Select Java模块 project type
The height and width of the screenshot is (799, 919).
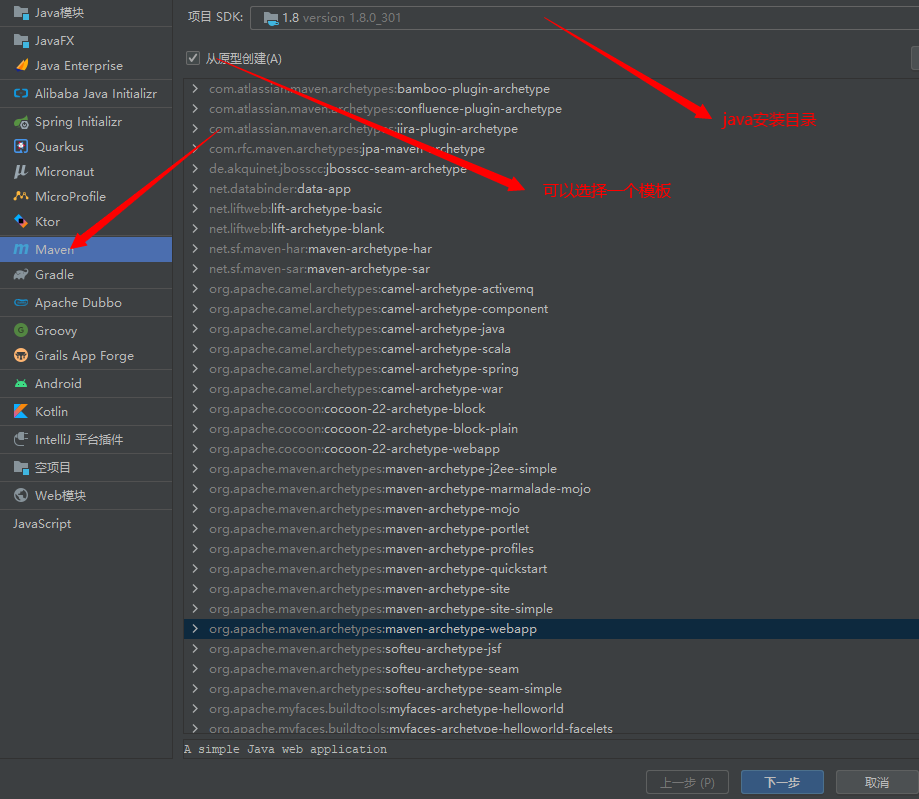(x=86, y=12)
